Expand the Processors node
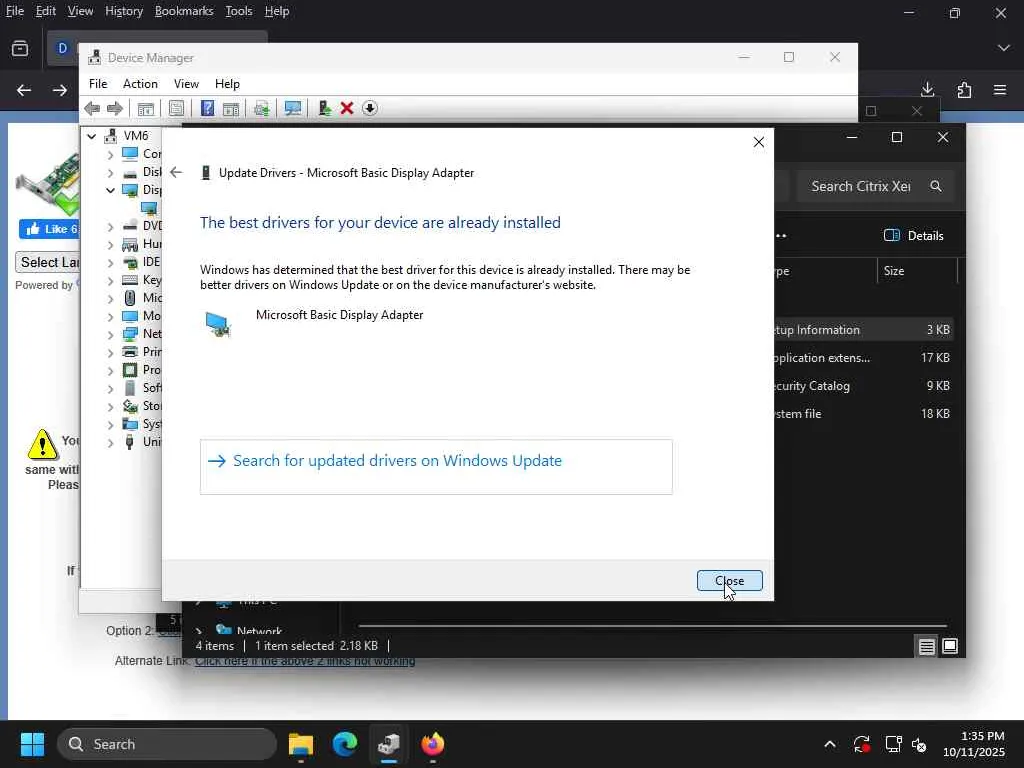Screen dimensions: 1024x768 (x=110, y=370)
